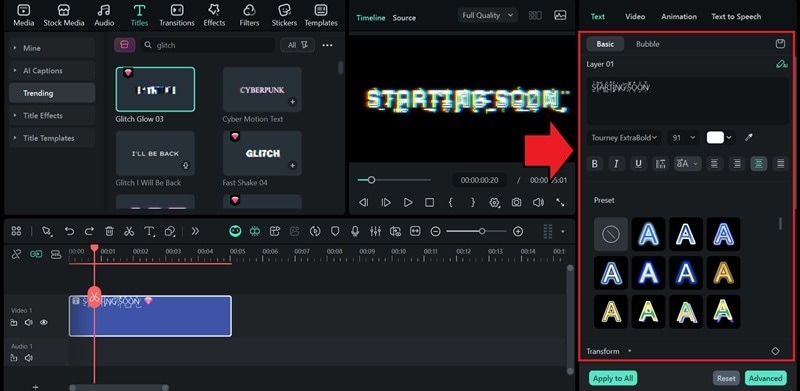Viewport: 800px width, 391px height.
Task: Choose the Glitch I Will Be Back title
Action: 155,153
